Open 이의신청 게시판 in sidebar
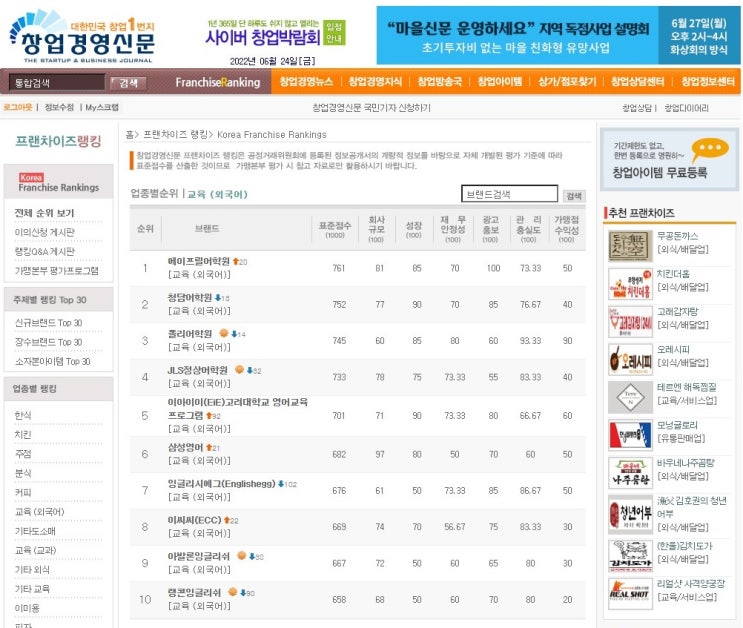This screenshot has height=628, width=743. (x=45, y=232)
